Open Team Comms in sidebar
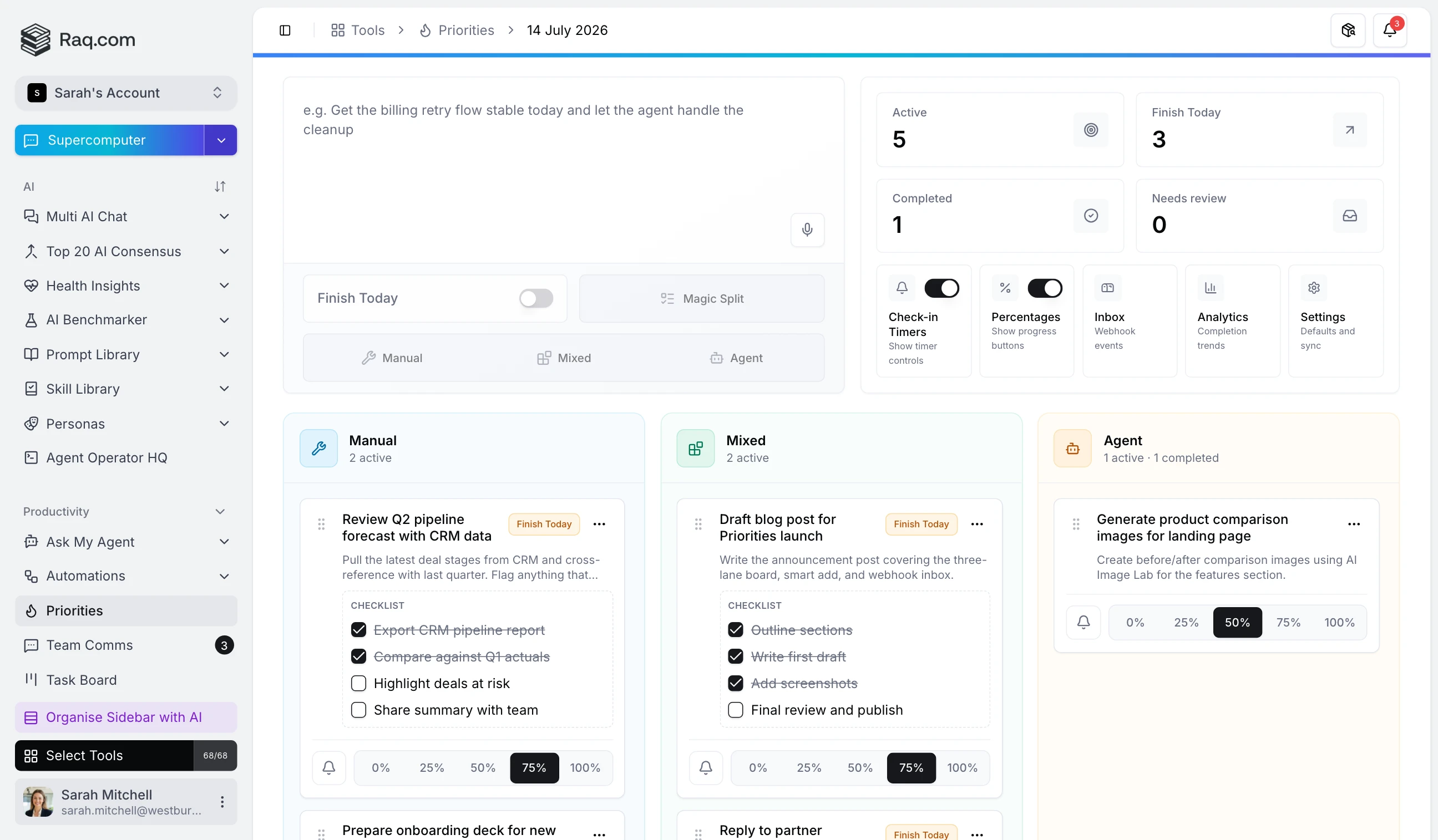 (x=125, y=645)
